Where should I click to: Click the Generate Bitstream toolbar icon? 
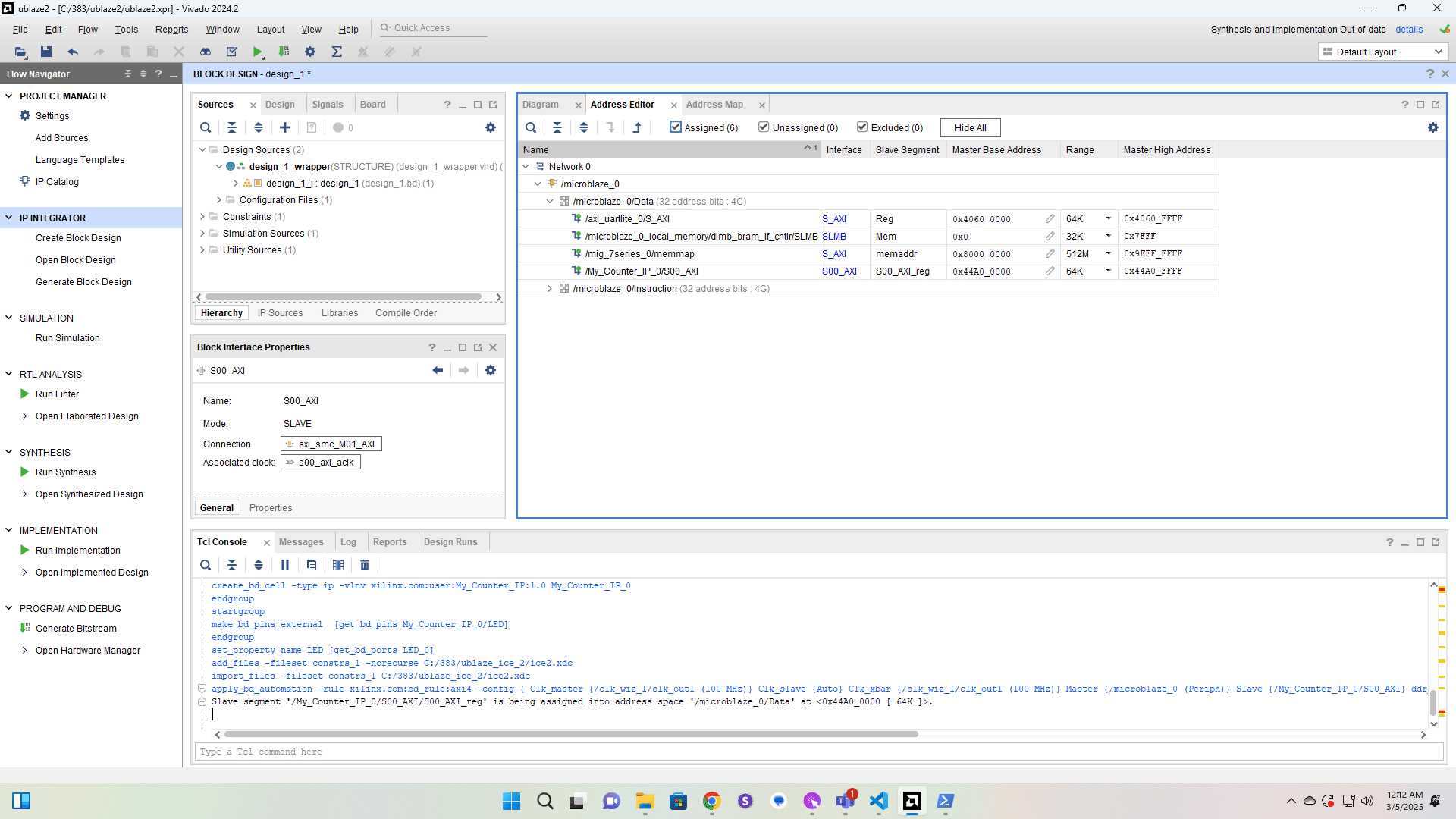[284, 52]
